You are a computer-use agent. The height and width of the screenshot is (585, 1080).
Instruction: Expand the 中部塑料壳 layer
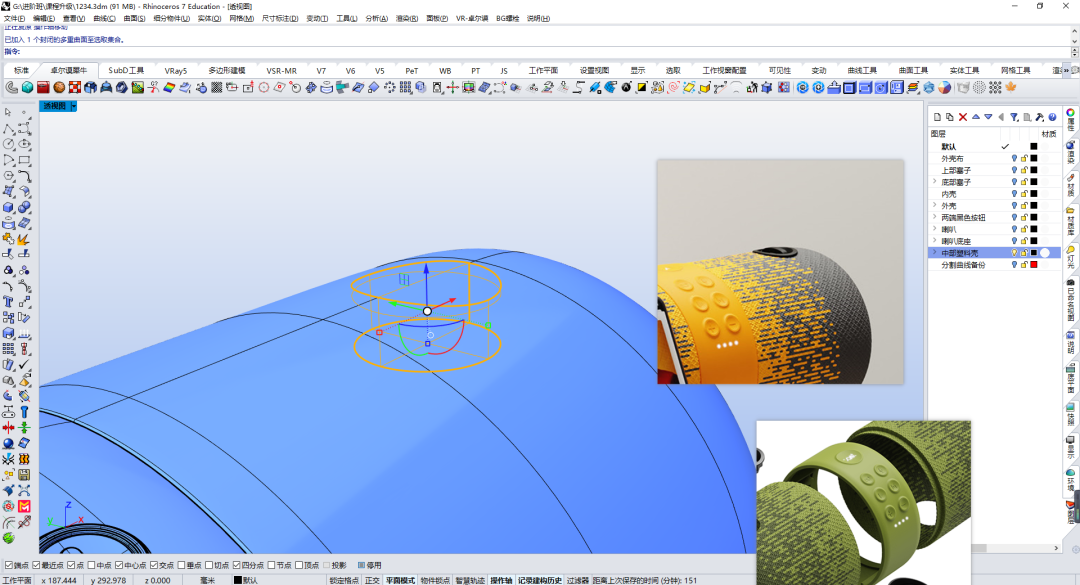935,253
